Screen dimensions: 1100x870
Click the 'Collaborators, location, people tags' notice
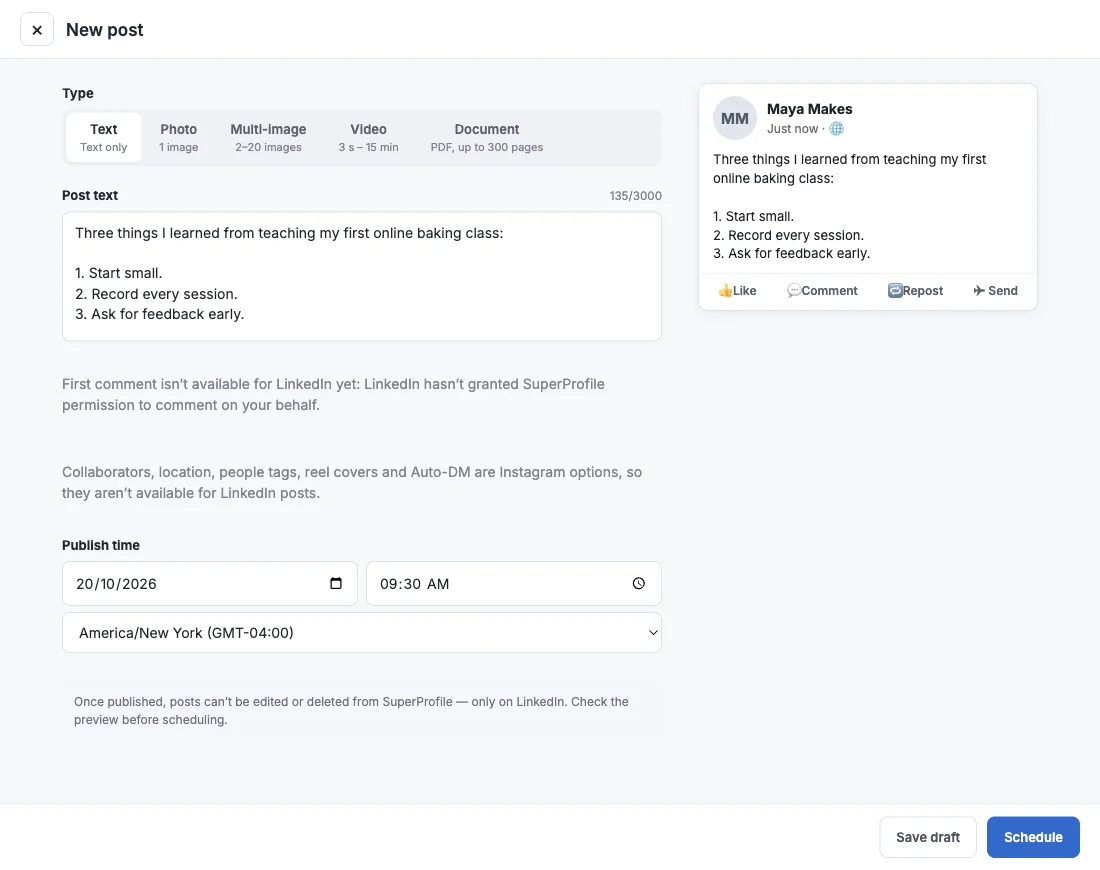point(351,482)
